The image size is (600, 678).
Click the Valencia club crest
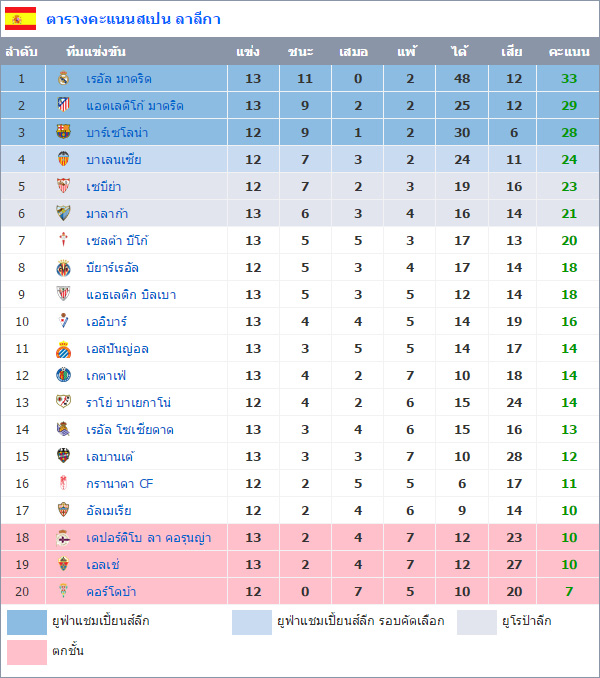[x=64, y=159]
